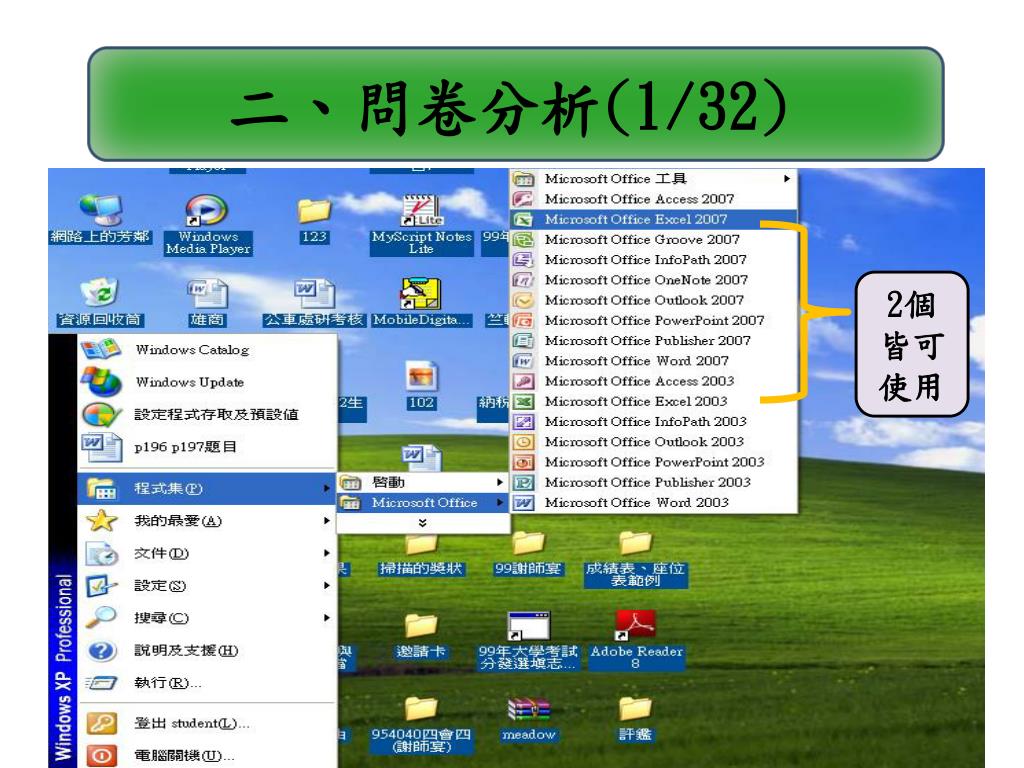
Task: Open MyScript Notes Lite shortcut
Action: point(421,223)
